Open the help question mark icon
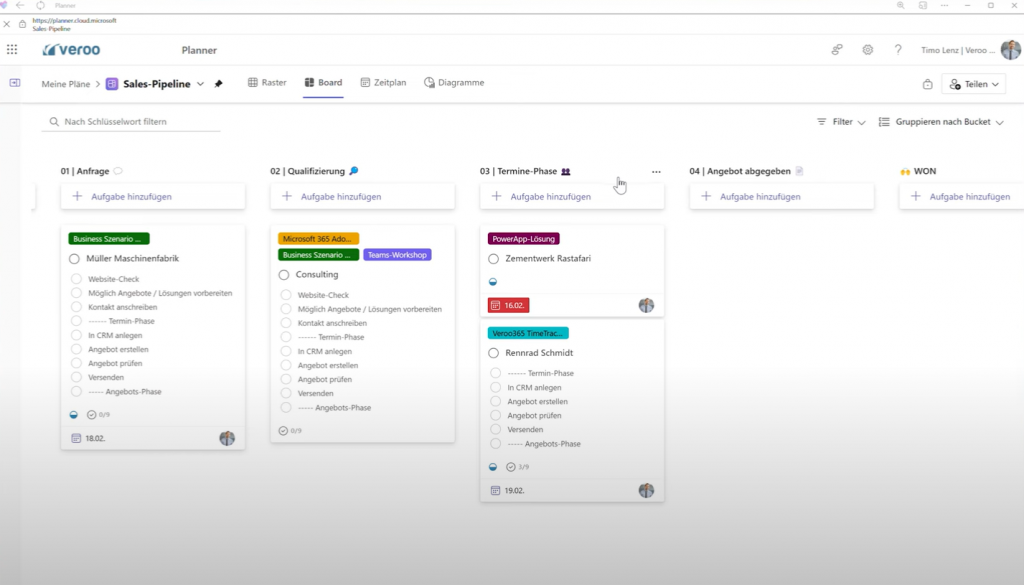 (x=898, y=49)
